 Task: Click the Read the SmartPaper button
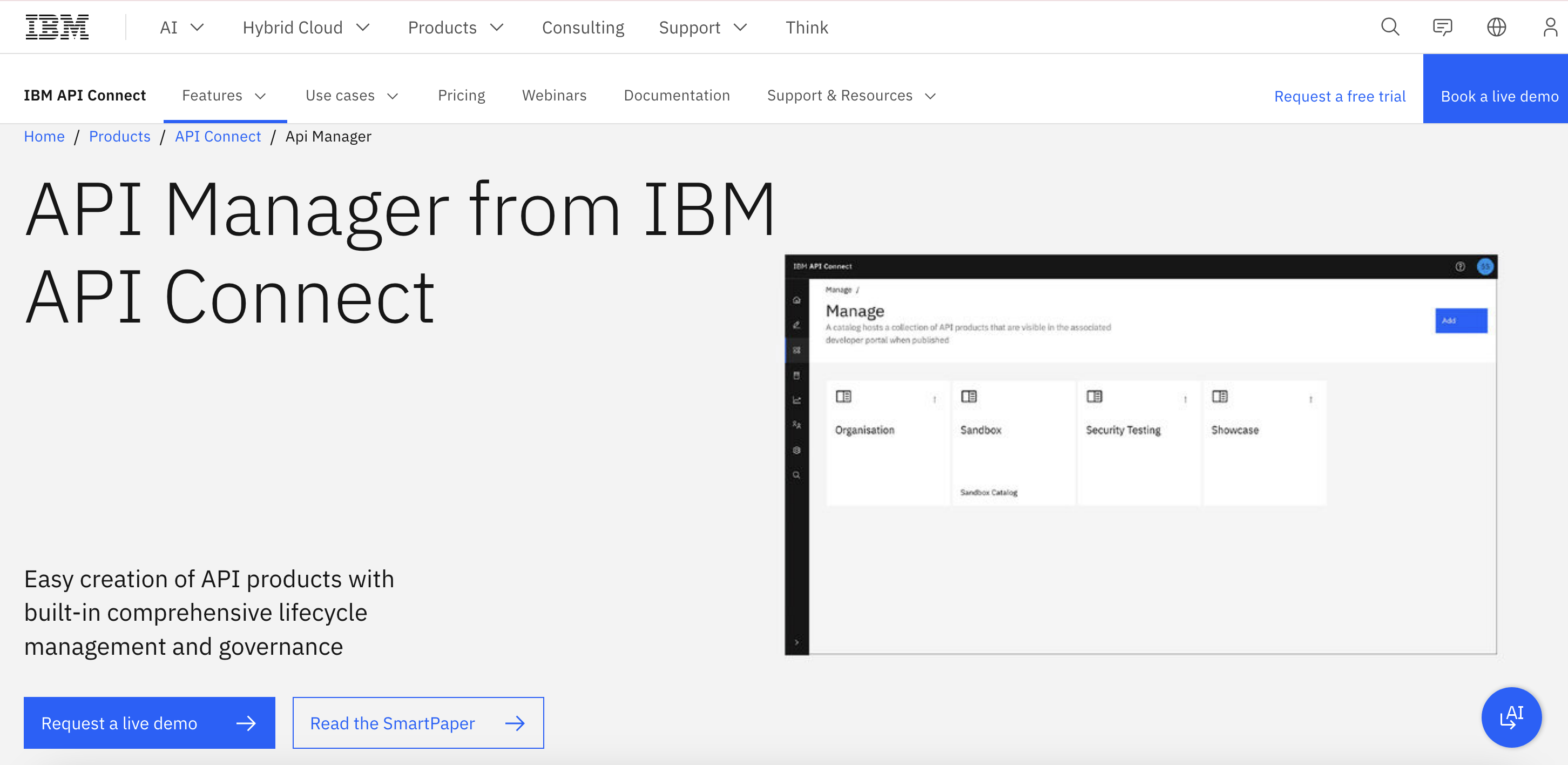(418, 723)
